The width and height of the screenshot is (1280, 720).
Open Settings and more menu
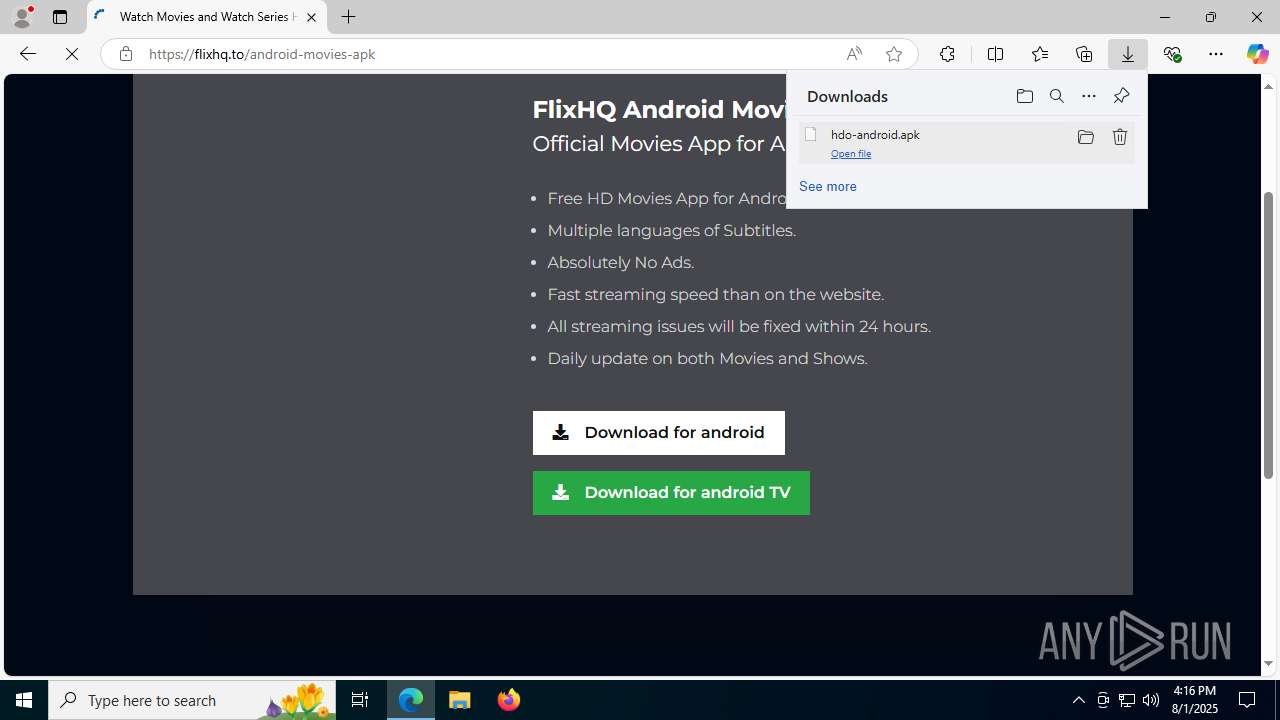click(1216, 54)
